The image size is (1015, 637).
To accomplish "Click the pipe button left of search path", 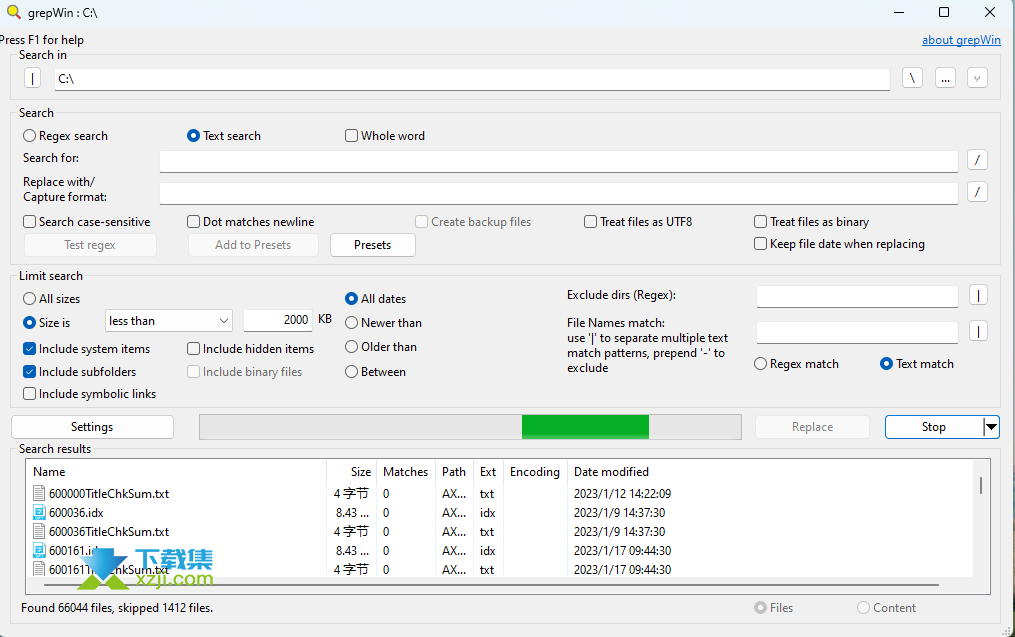I will tap(32, 78).
